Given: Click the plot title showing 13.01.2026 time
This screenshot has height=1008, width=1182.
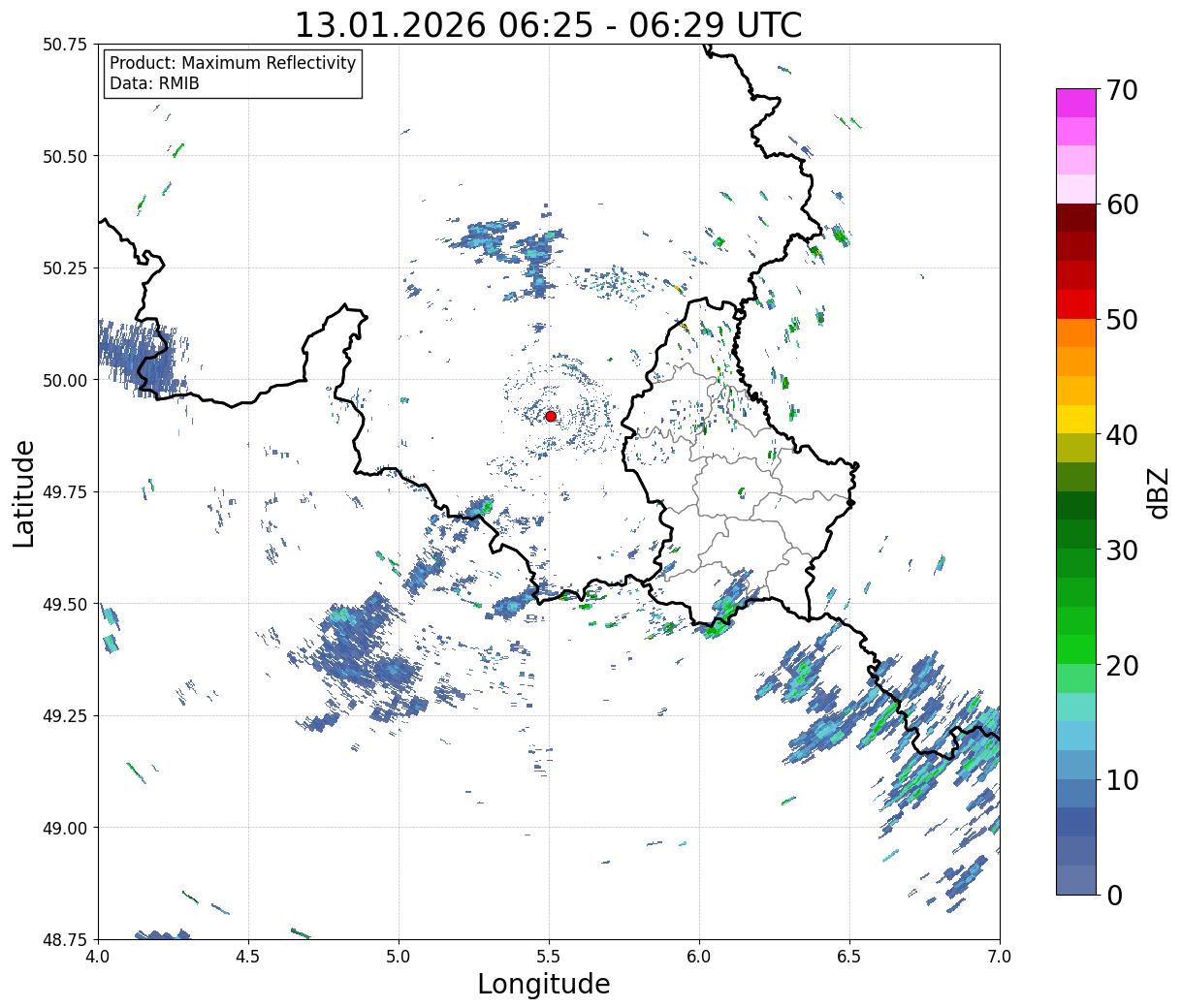Looking at the screenshot, I should (549, 24).
